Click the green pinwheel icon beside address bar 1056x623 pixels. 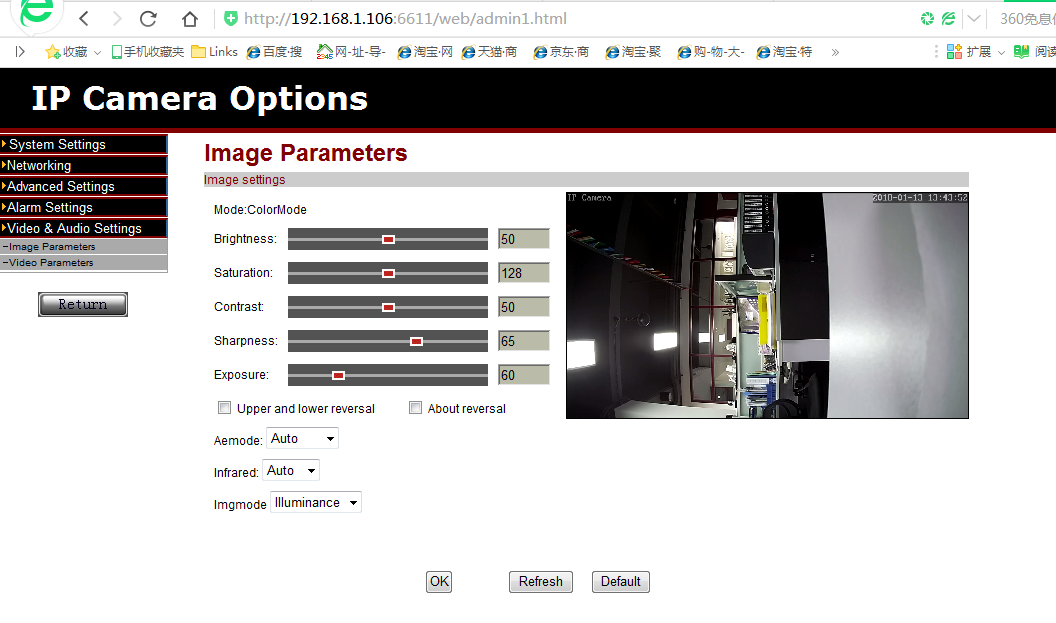click(x=927, y=19)
